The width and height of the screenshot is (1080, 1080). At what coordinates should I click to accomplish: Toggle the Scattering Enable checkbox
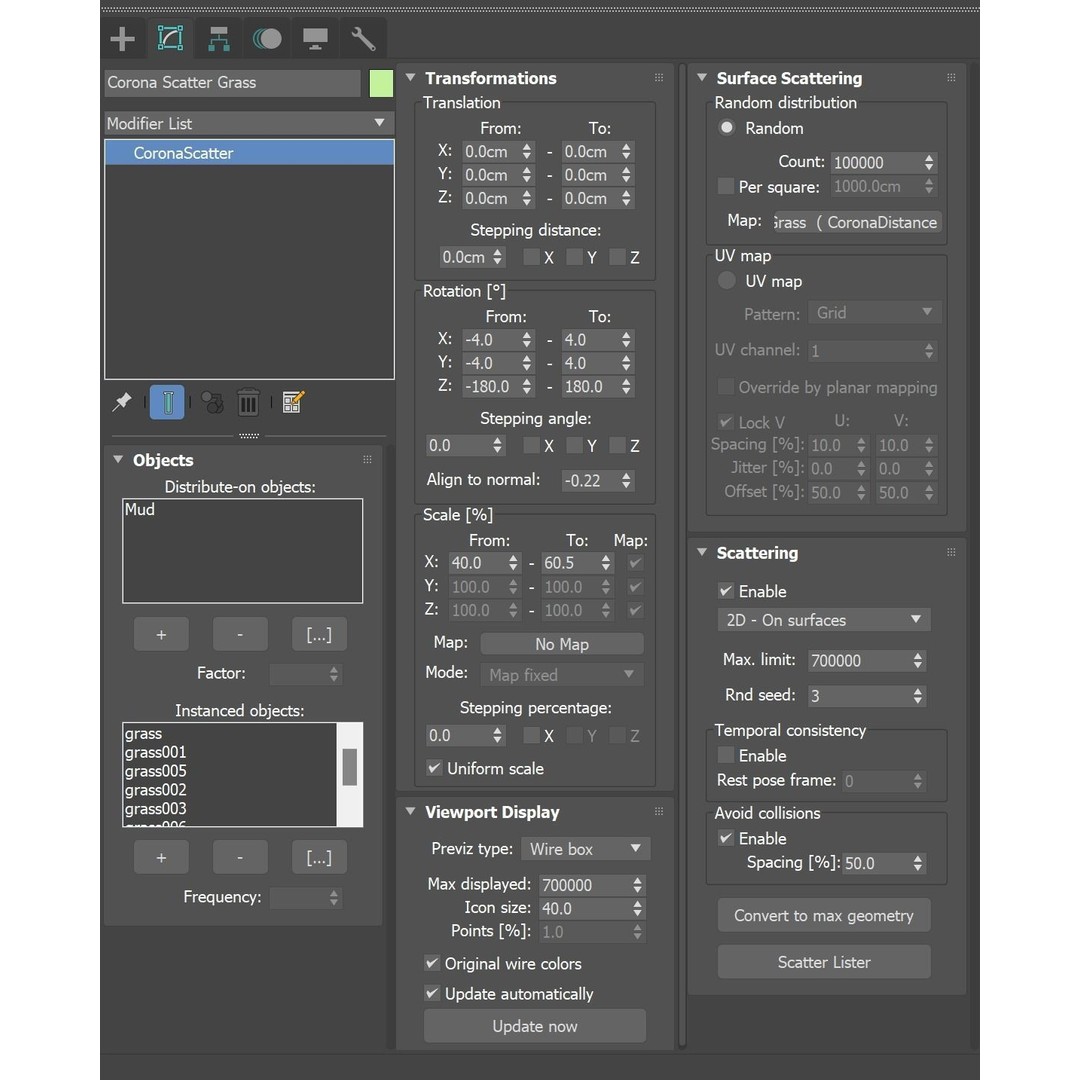tap(725, 591)
